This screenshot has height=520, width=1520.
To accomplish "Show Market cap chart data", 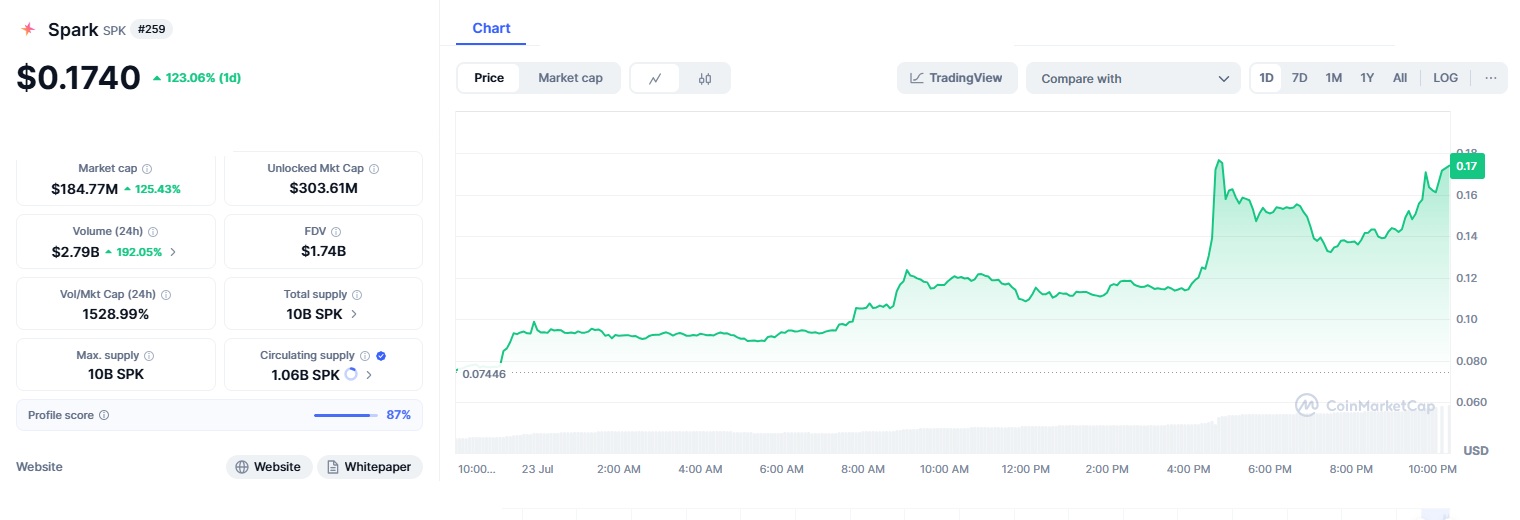I will pos(570,78).
